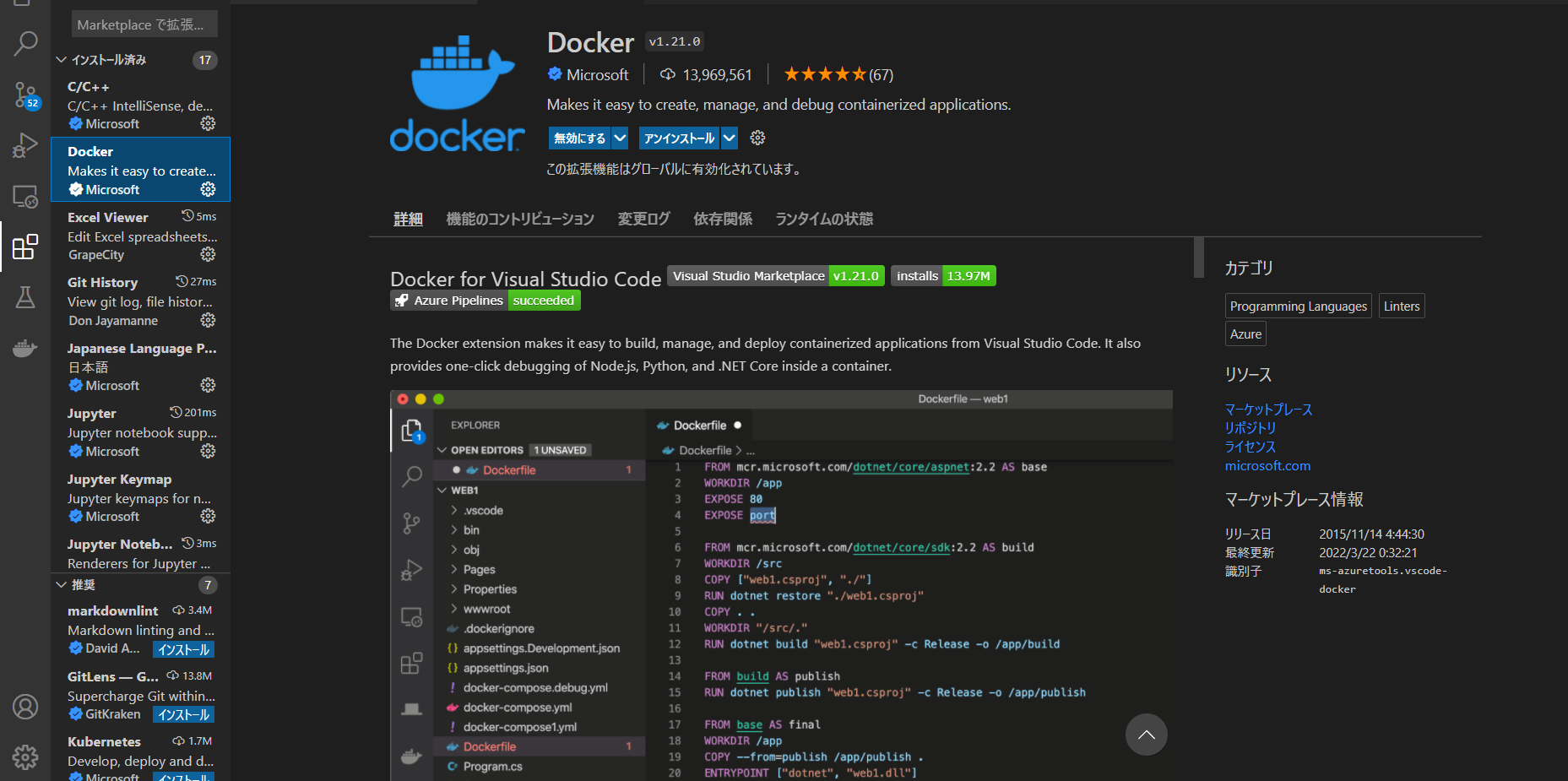Open the Testing view (beaker icon)
1568x781 pixels.
[x=25, y=297]
